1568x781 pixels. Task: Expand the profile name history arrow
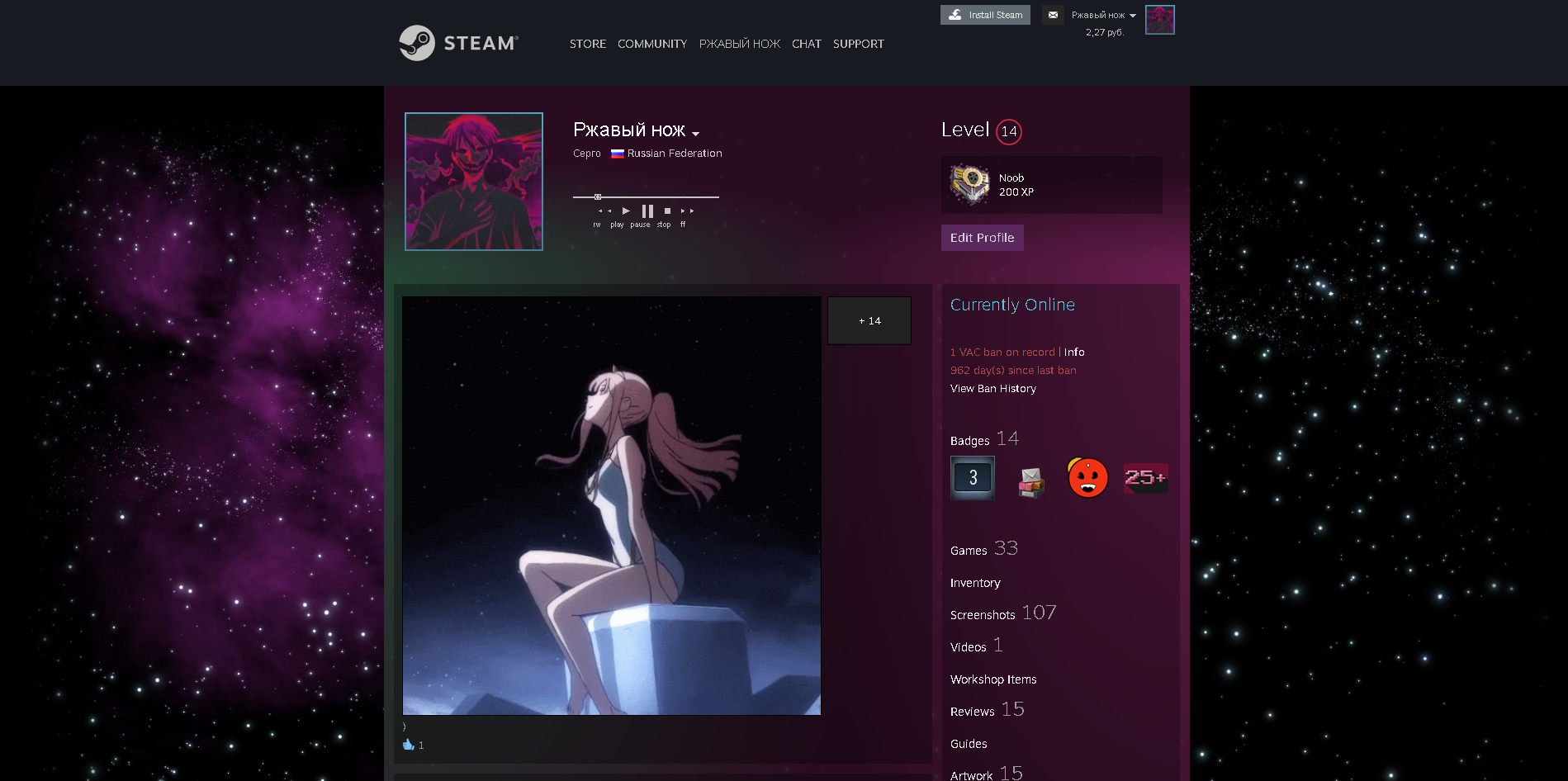[695, 133]
